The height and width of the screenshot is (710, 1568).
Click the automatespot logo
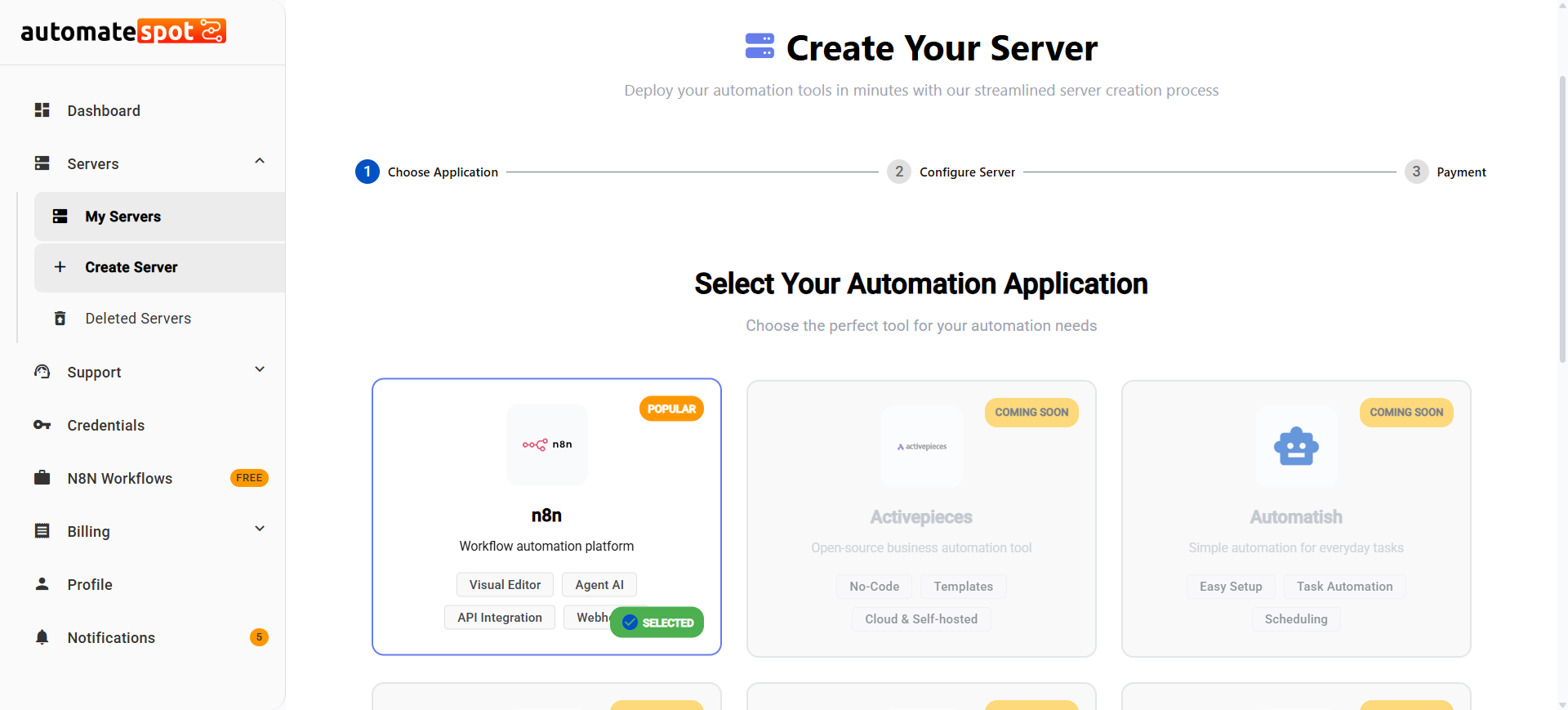pyautogui.click(x=123, y=31)
